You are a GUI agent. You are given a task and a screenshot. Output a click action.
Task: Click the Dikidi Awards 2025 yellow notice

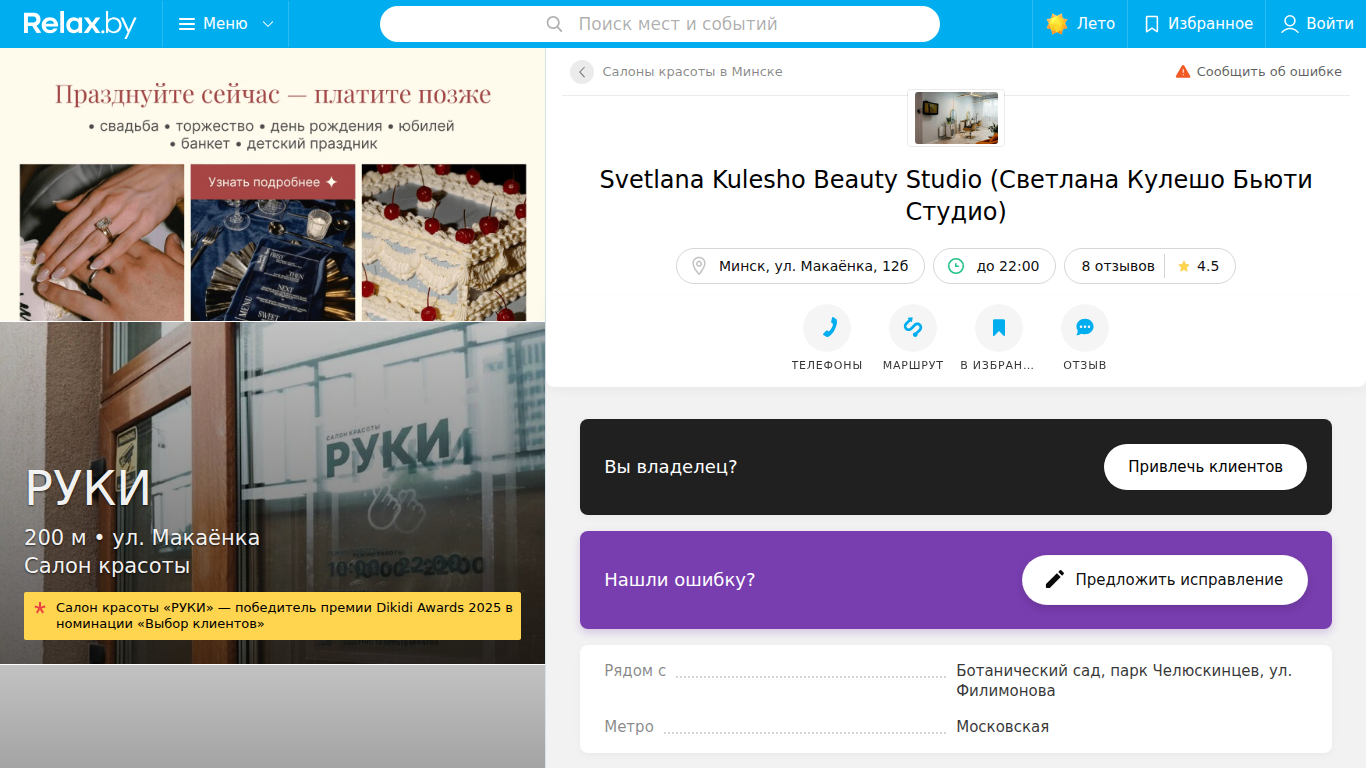pyautogui.click(x=272, y=615)
